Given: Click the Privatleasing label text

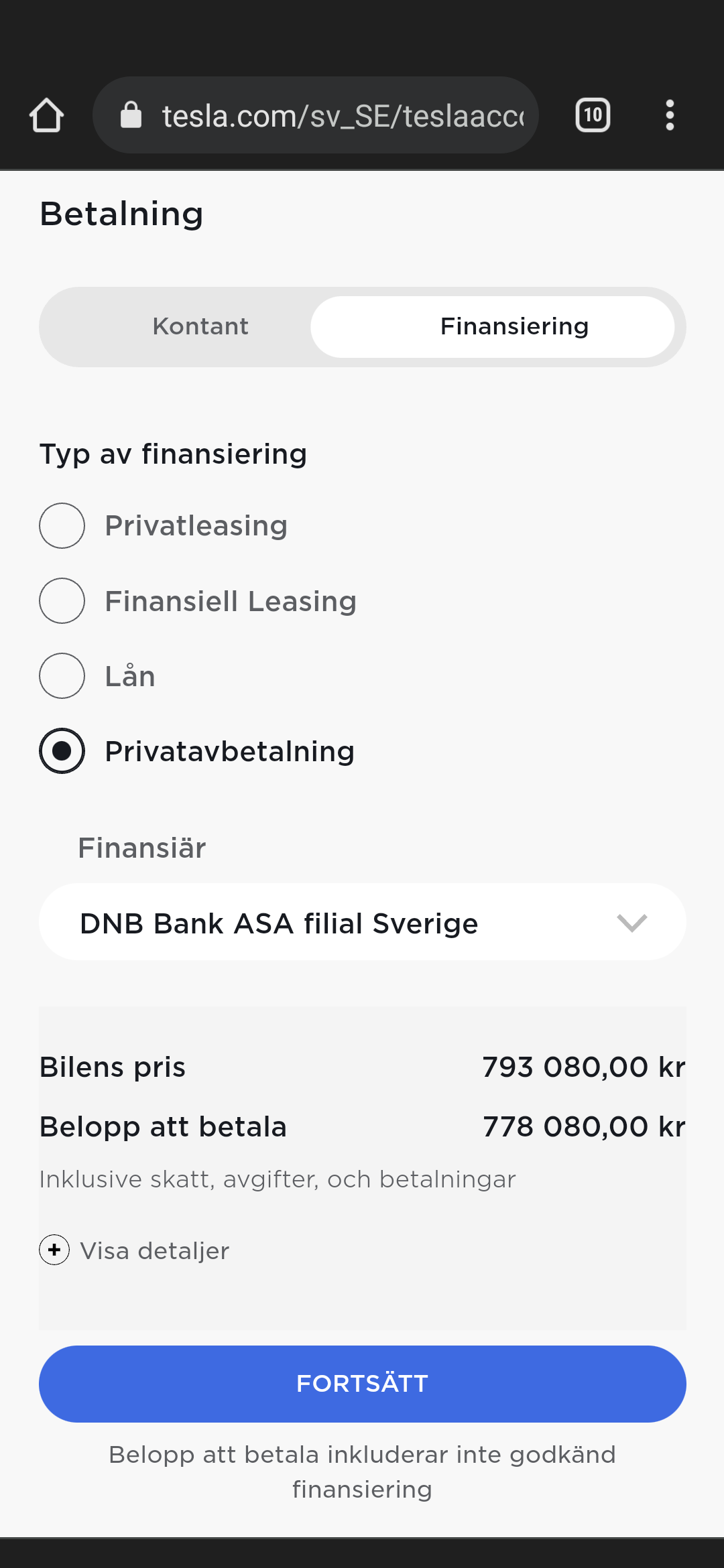Looking at the screenshot, I should 196,526.
